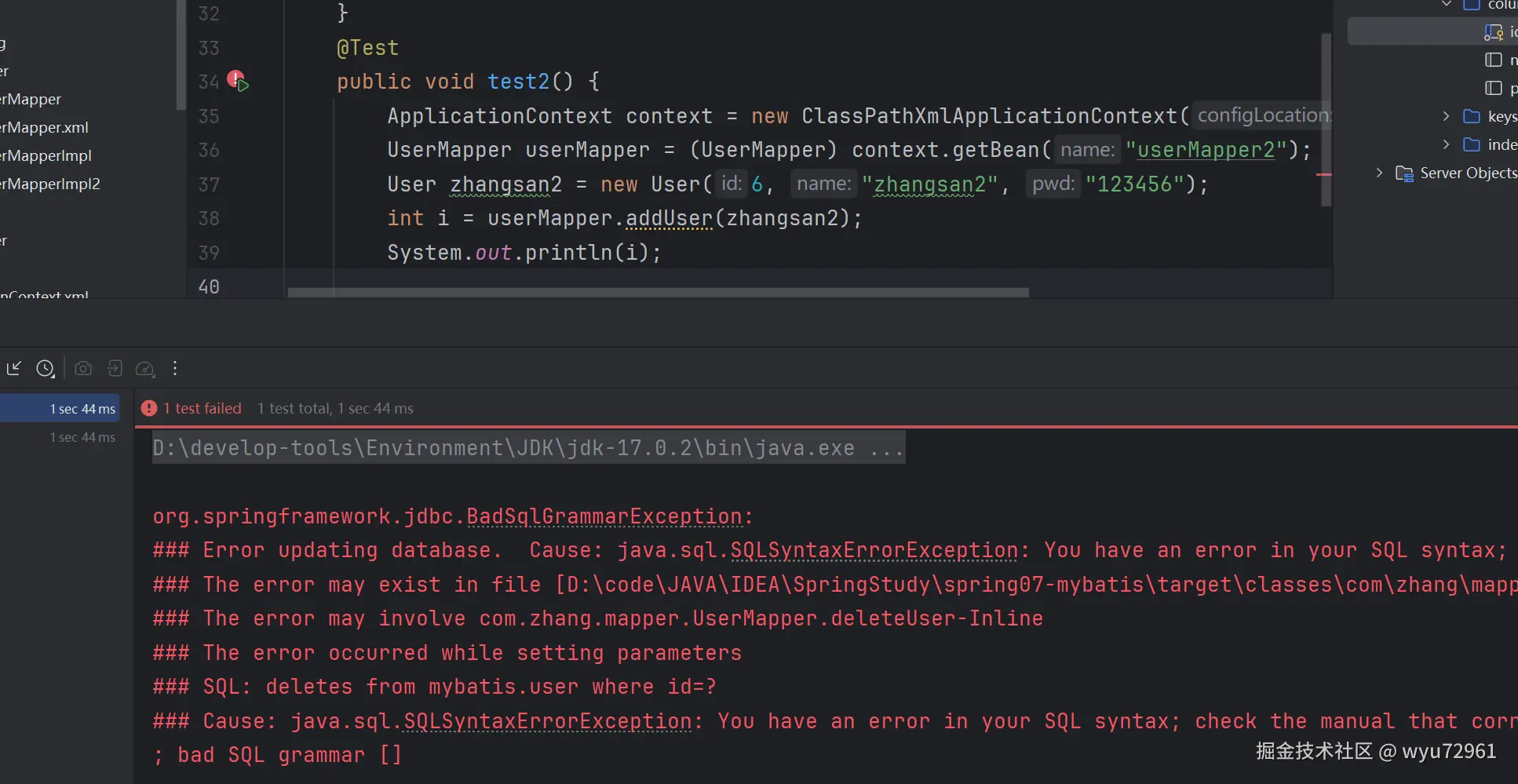Click the Server Objects folder icon
The image size is (1518, 784).
(1403, 173)
